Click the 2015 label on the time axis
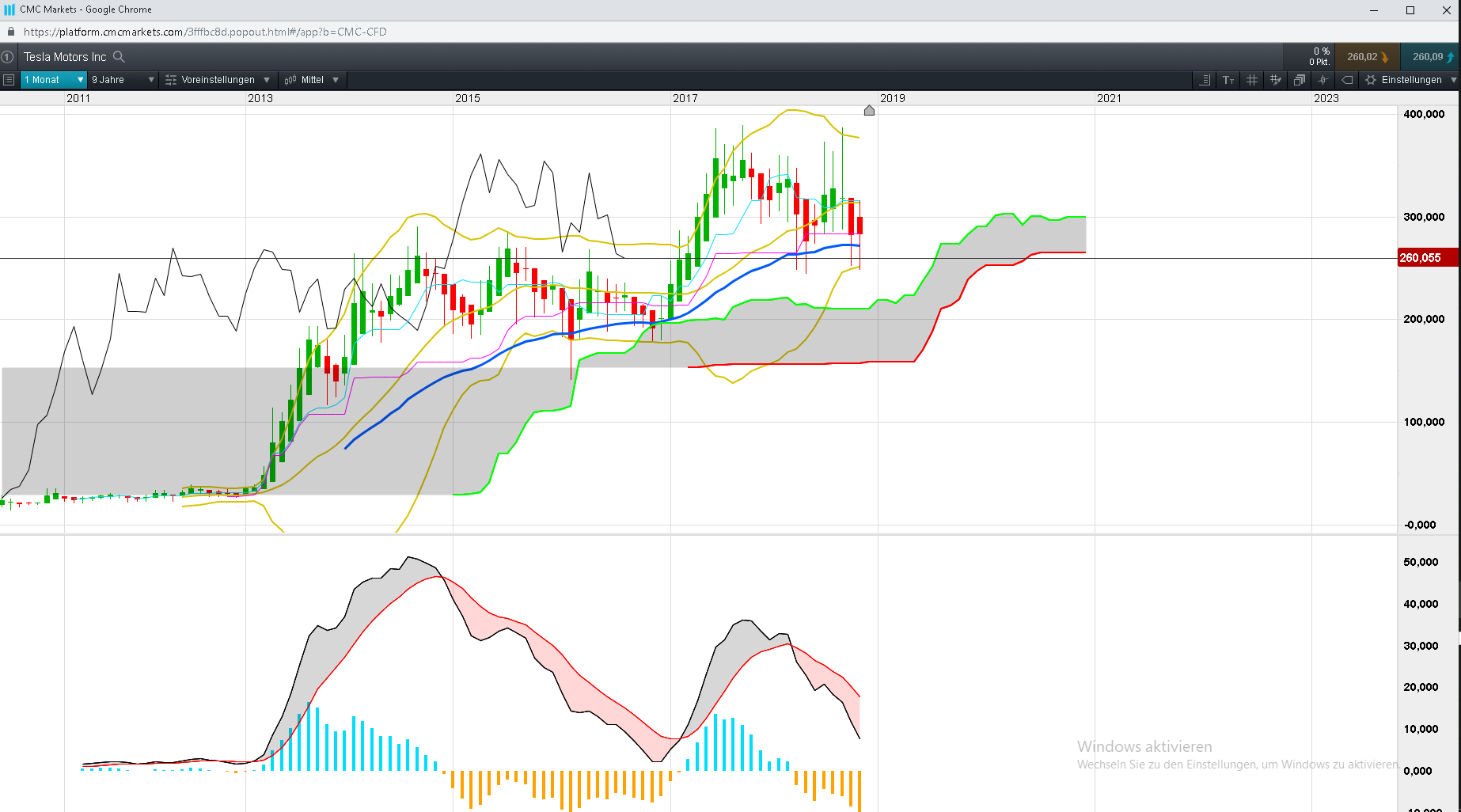Image resolution: width=1461 pixels, height=812 pixels. 468,98
